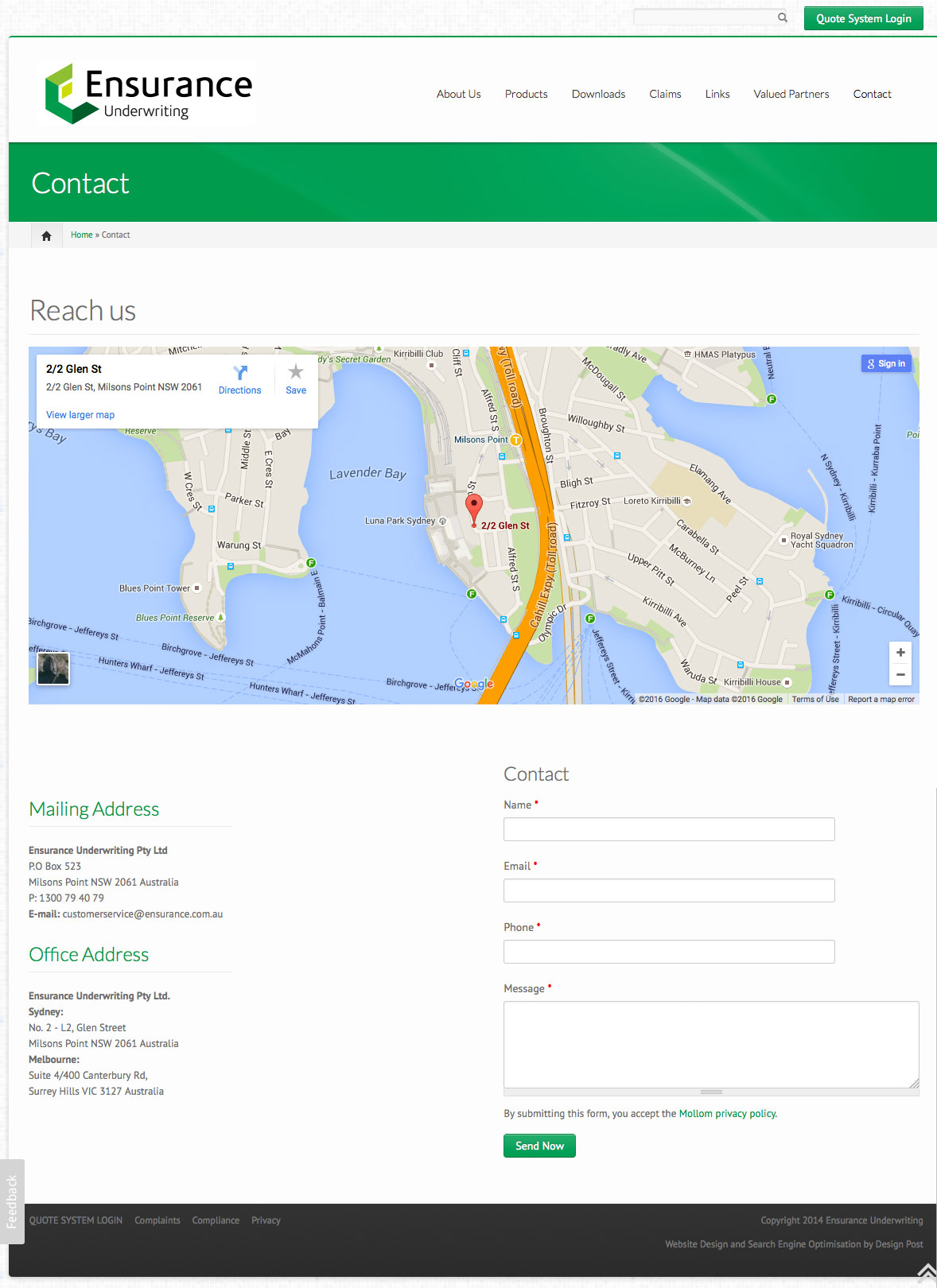Click Blues Point Tower map label
937x1288 pixels.
pos(154,588)
